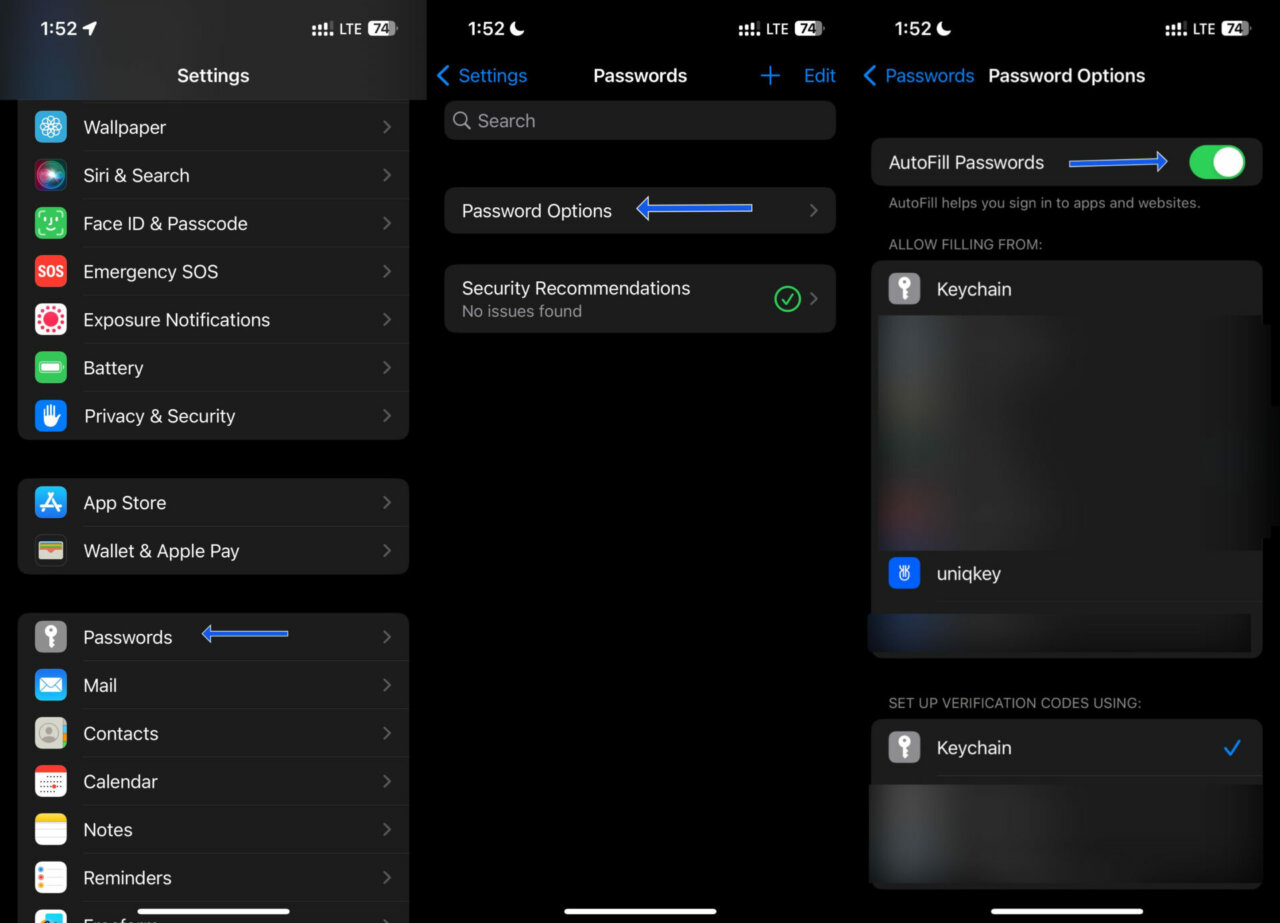Viewport: 1280px width, 923px height.
Task: Select the Emergency SOS icon
Action: [50, 271]
